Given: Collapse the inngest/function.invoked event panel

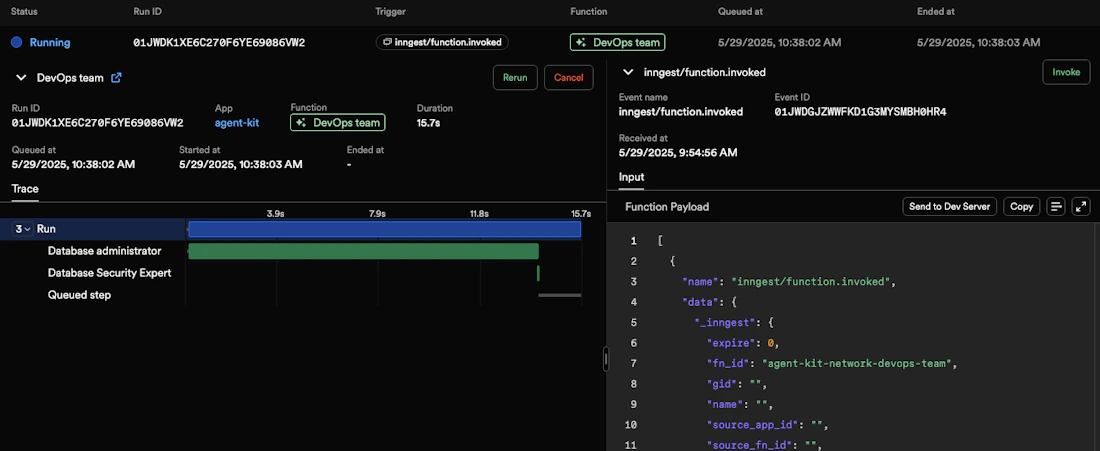Looking at the screenshot, I should coord(629,72).
